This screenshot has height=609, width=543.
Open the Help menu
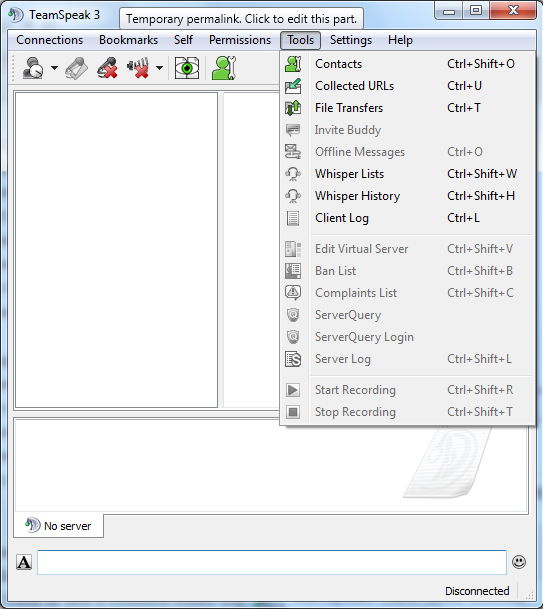pos(400,40)
